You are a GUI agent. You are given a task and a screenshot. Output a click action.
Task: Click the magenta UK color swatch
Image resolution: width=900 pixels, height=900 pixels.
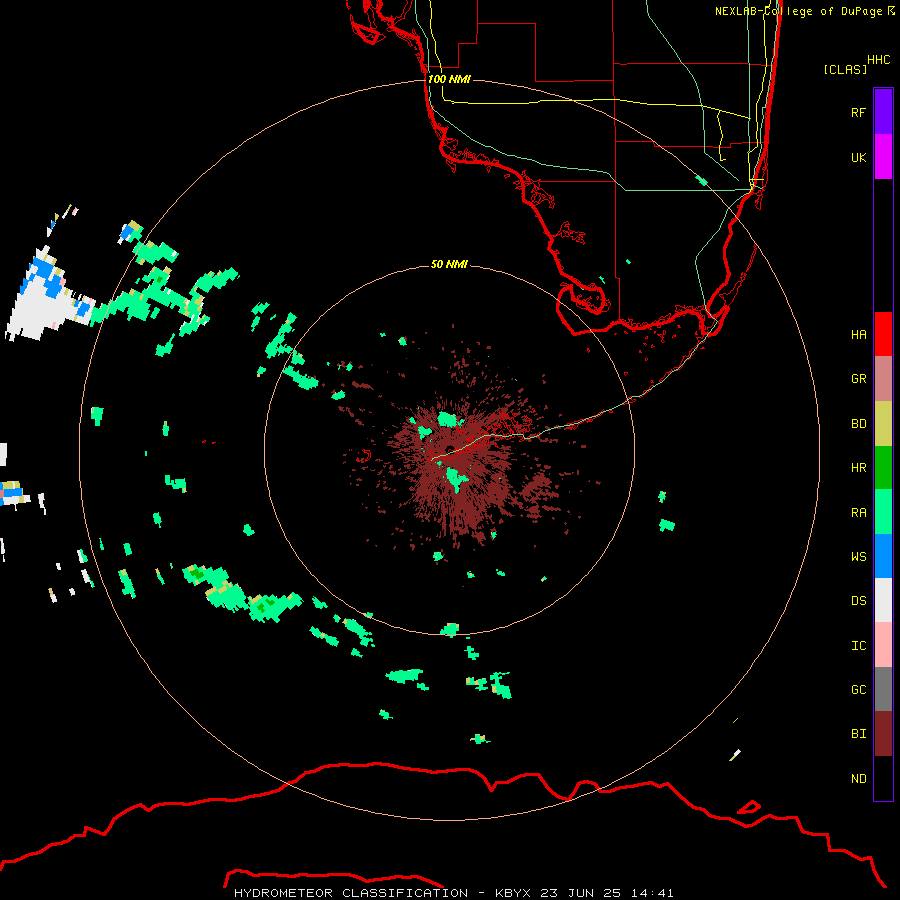[883, 157]
